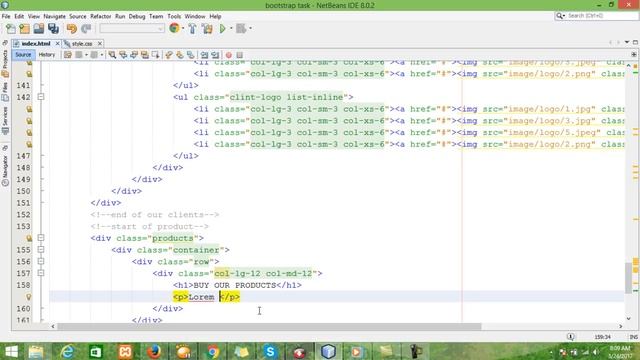Click the New Project toolbar icon
Viewport: 640px width, 360px height.
(x=24, y=29)
